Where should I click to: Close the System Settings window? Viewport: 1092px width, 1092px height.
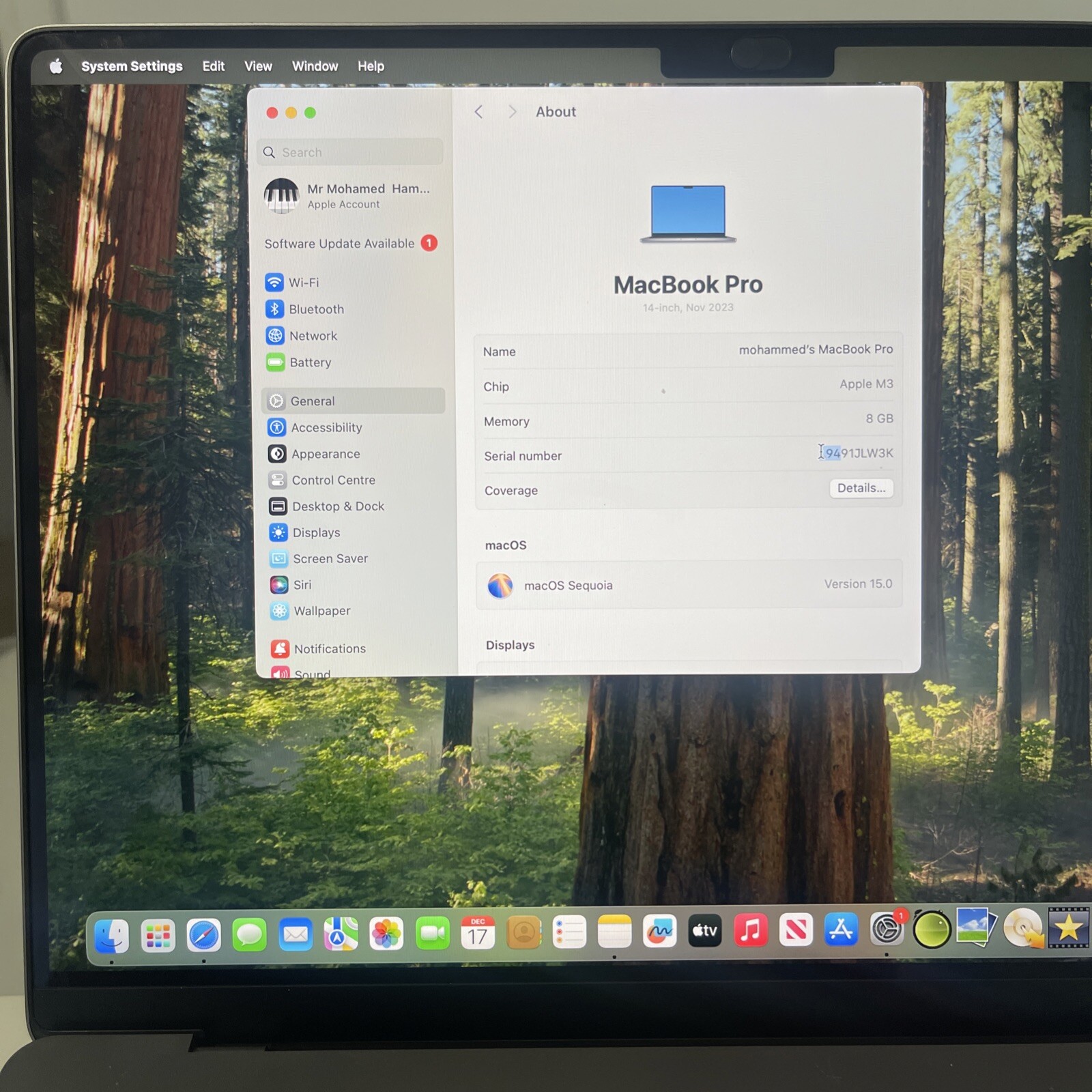(x=272, y=113)
